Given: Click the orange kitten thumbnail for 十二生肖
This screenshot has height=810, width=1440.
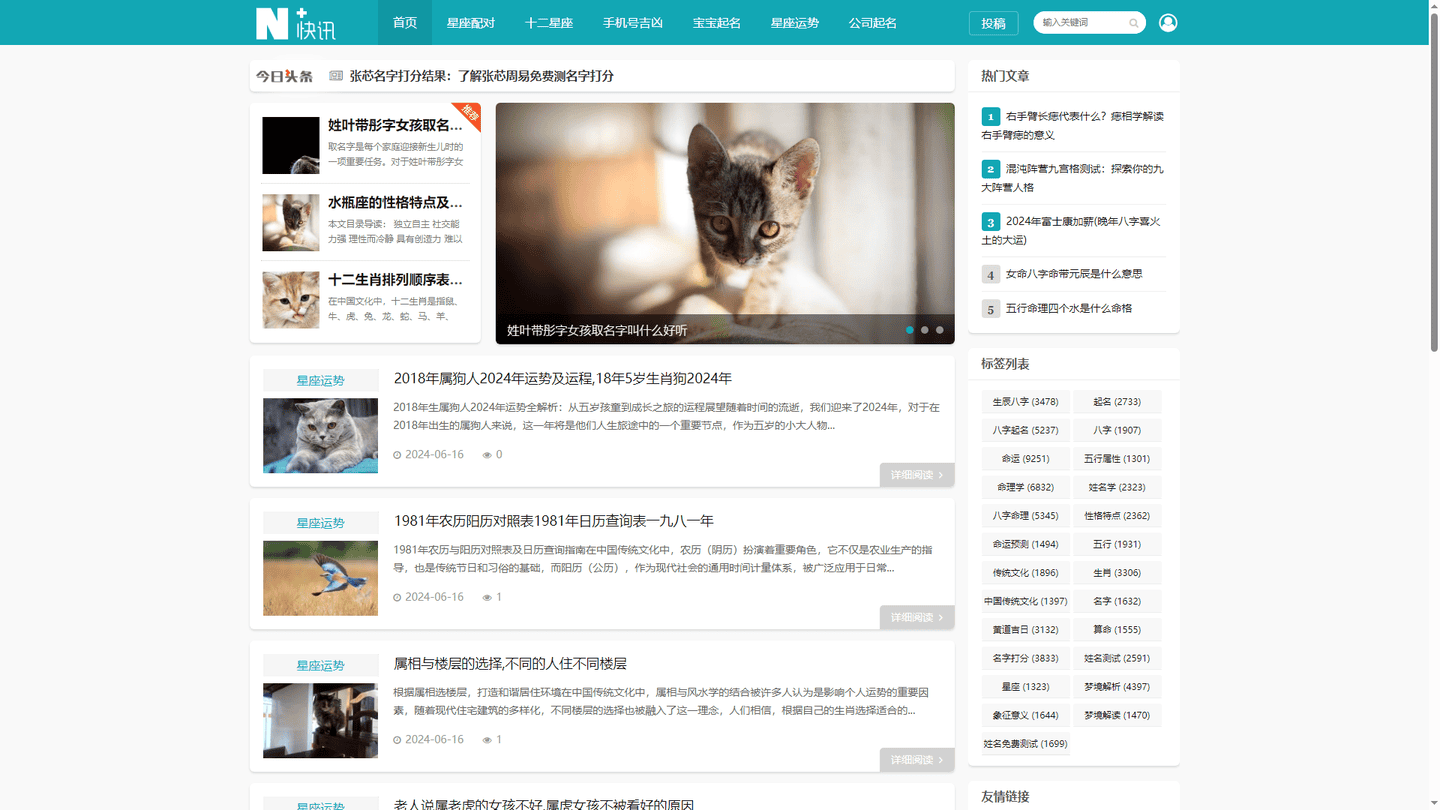Looking at the screenshot, I should pyautogui.click(x=291, y=300).
